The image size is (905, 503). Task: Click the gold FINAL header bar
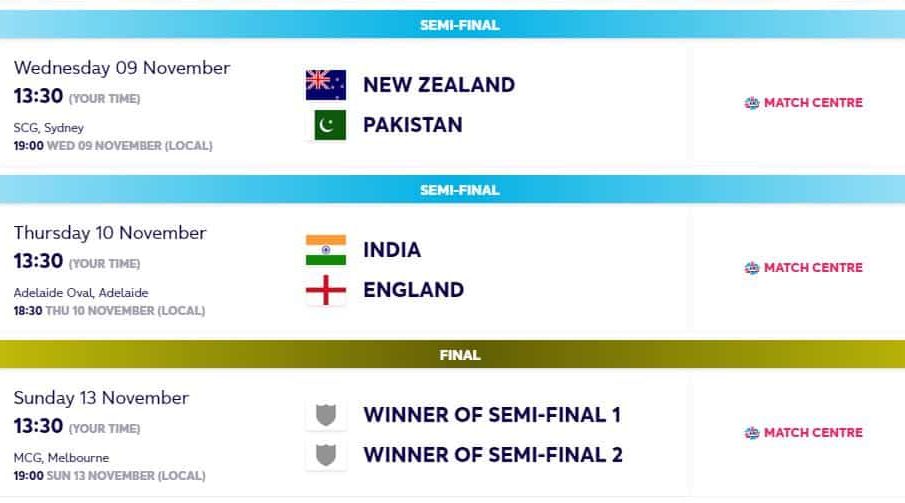tap(452, 355)
